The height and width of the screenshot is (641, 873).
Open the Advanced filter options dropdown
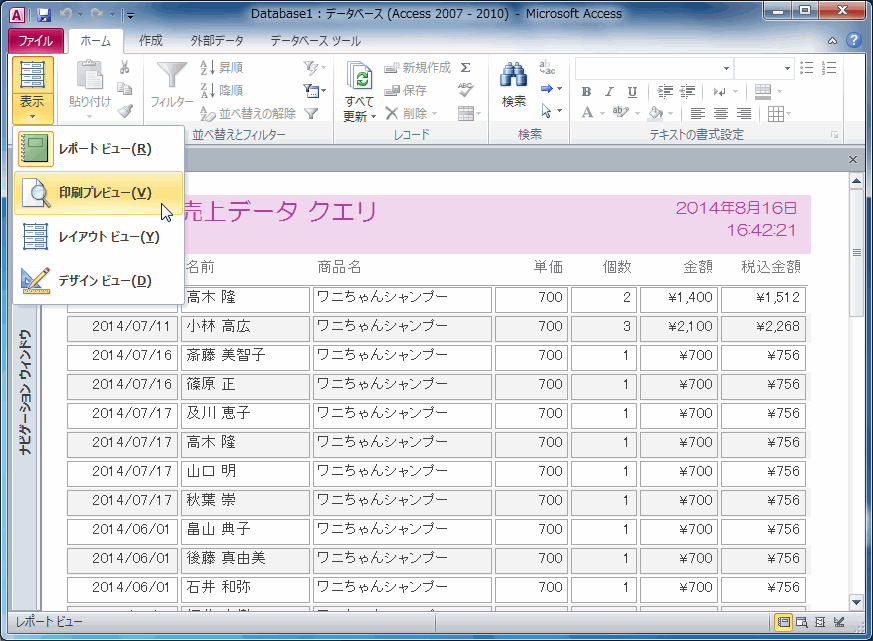[x=315, y=90]
